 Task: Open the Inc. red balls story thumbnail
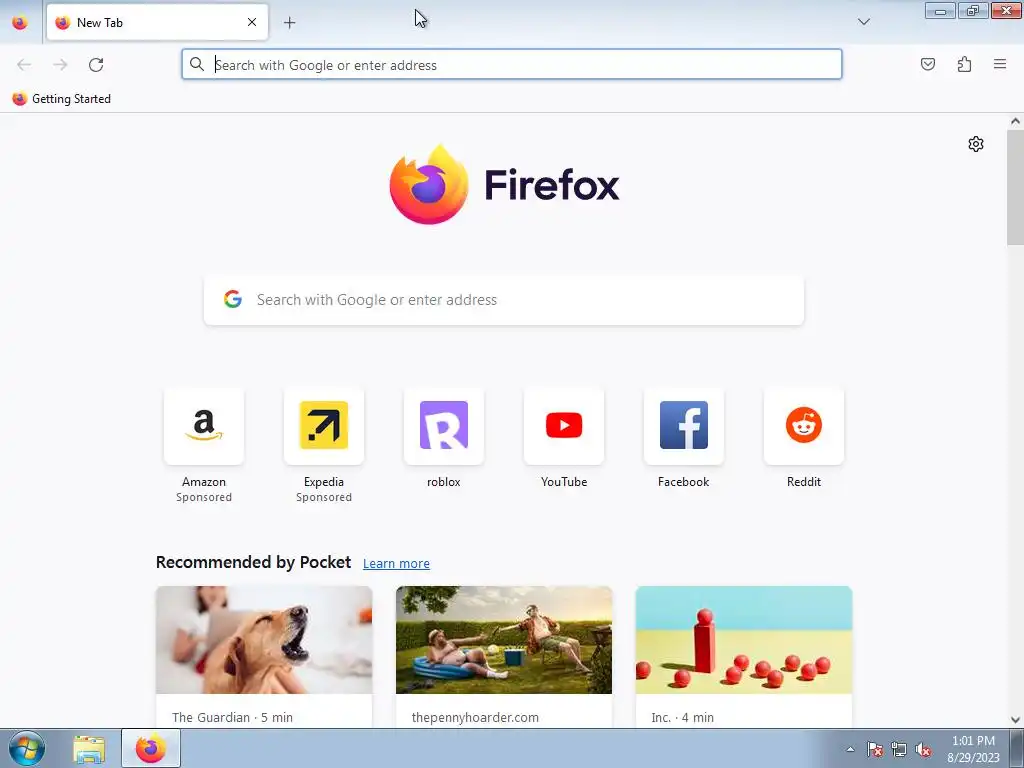[744, 639]
